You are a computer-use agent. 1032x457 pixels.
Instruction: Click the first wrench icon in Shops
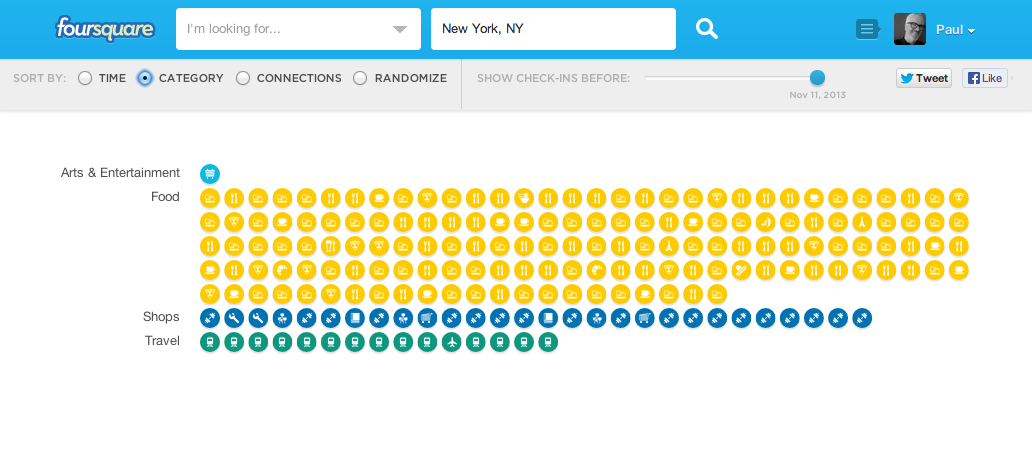[234, 319]
